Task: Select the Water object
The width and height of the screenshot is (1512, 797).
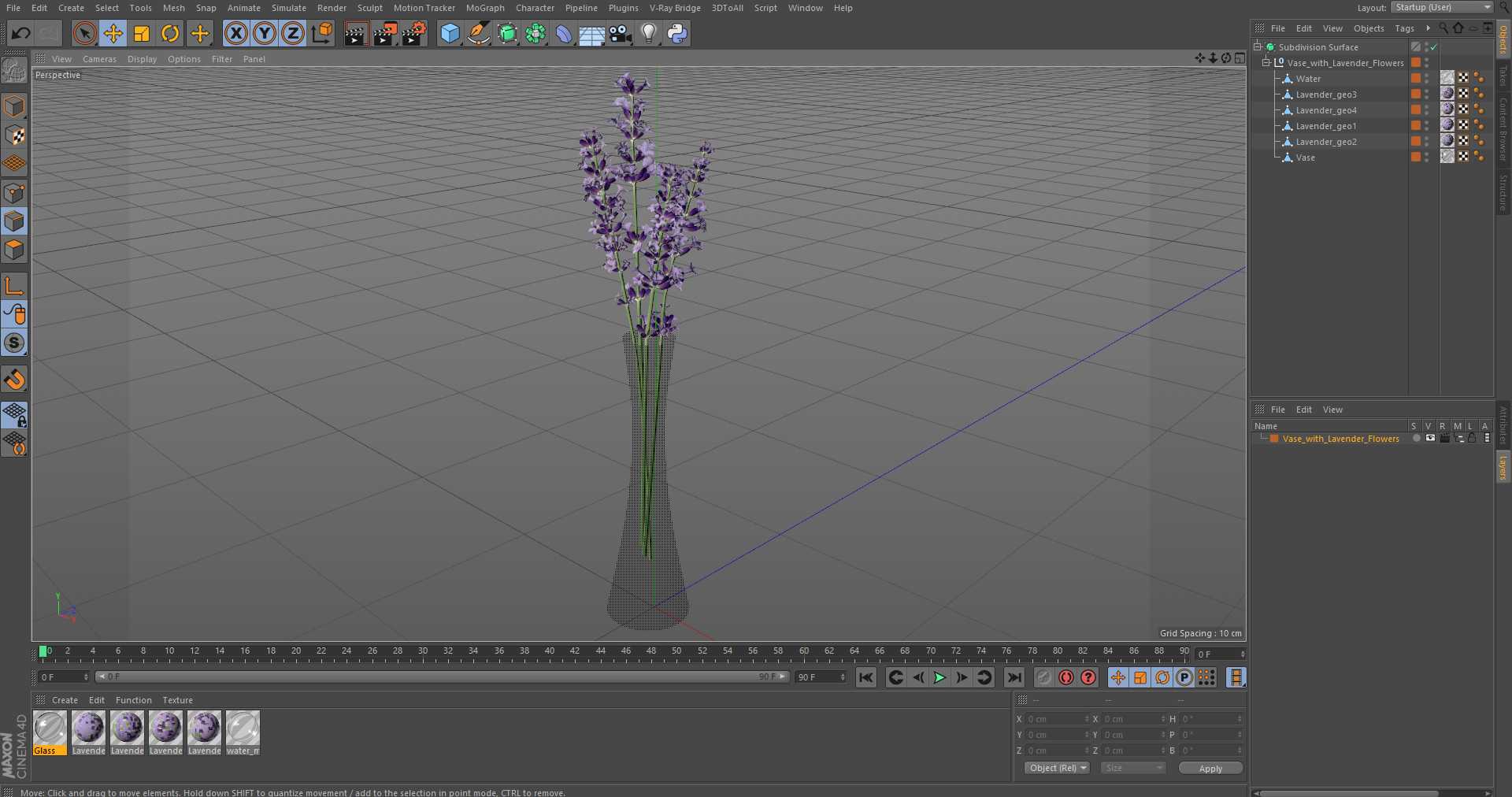Action: tap(1308, 79)
